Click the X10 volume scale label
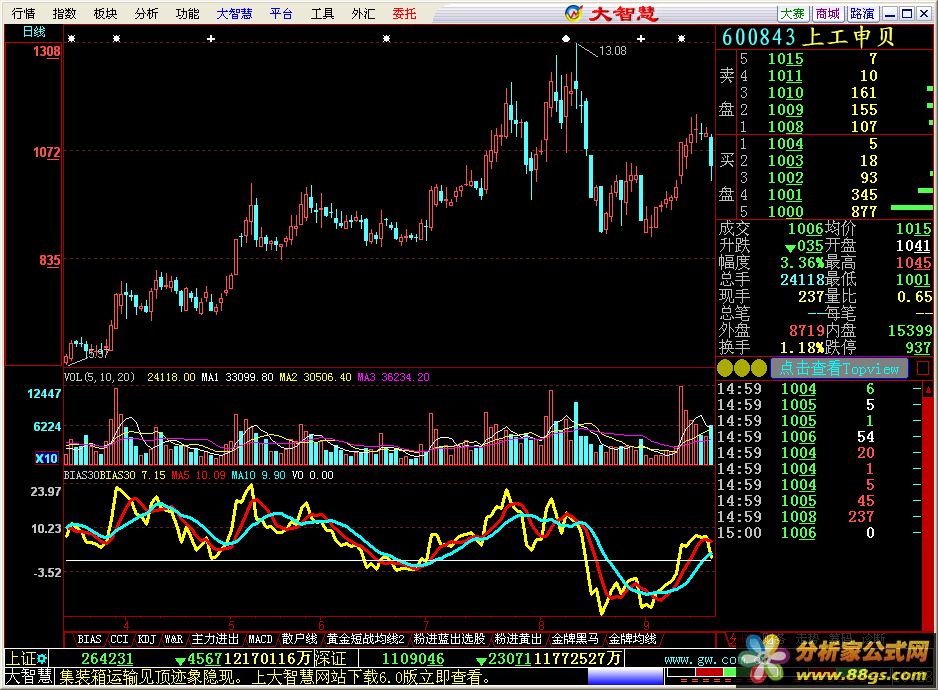 pos(46,458)
